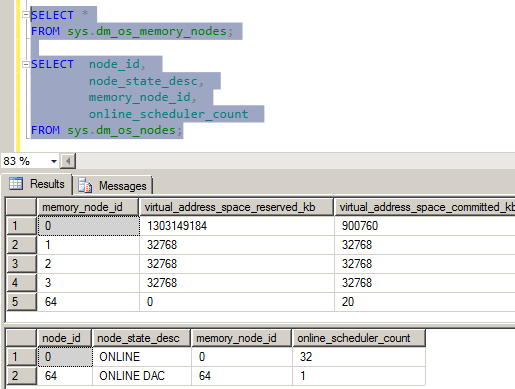Click node_id cell 64 in second grid
515x389 pixels.
coord(65,376)
